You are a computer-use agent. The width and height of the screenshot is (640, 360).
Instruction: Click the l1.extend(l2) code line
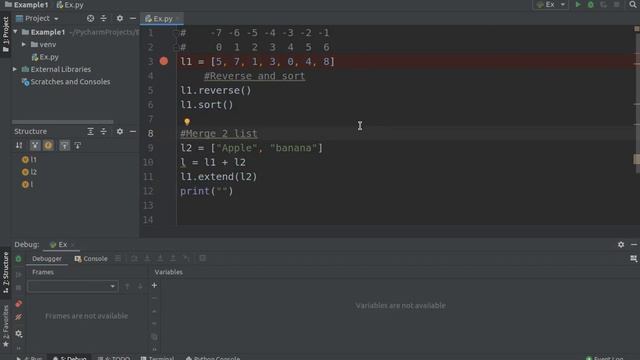point(219,177)
